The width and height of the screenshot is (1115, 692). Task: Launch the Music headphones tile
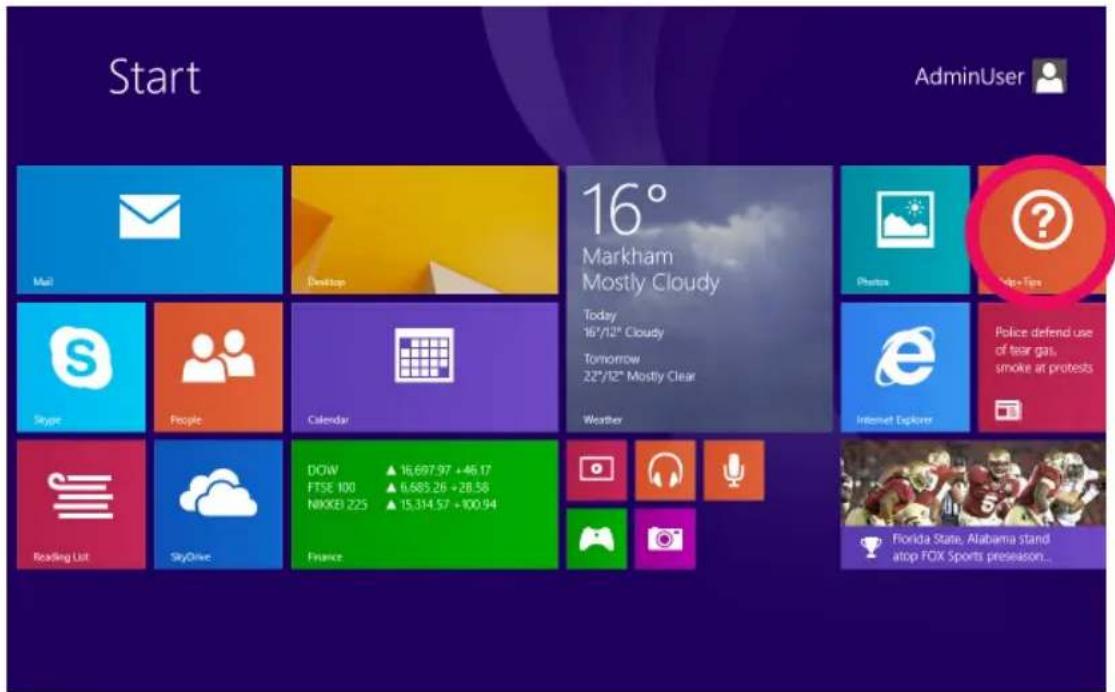(665, 470)
